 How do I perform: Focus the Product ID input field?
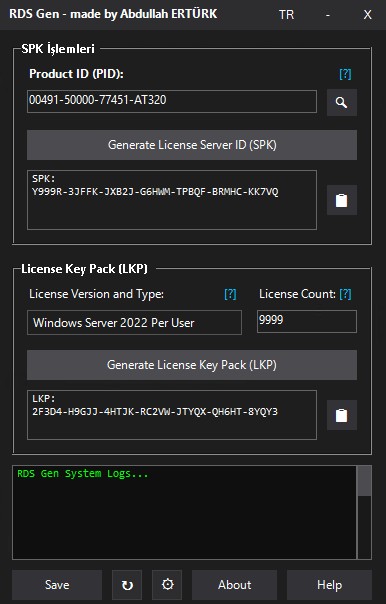click(172, 101)
